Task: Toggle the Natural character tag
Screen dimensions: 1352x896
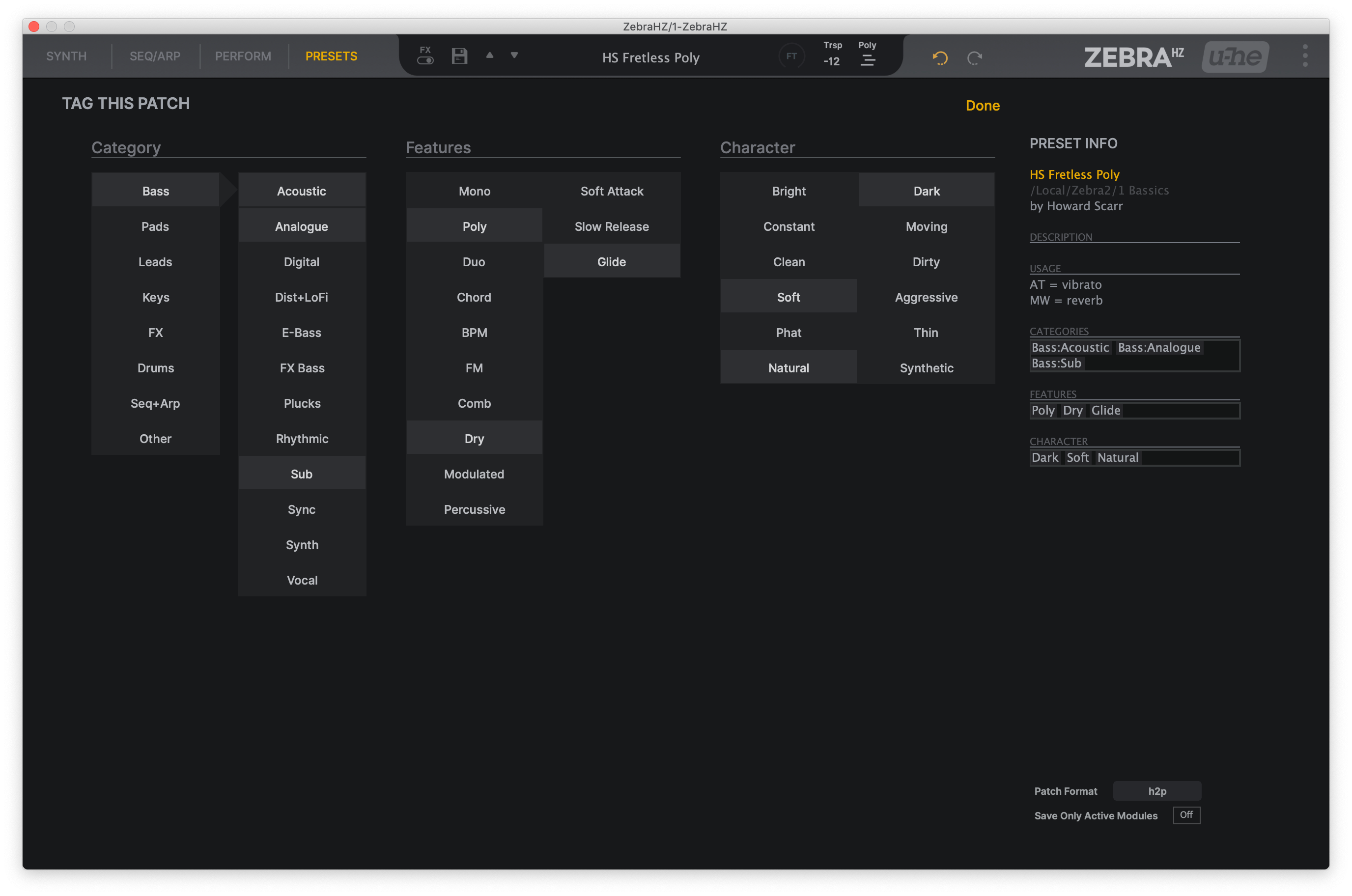Action: click(789, 368)
